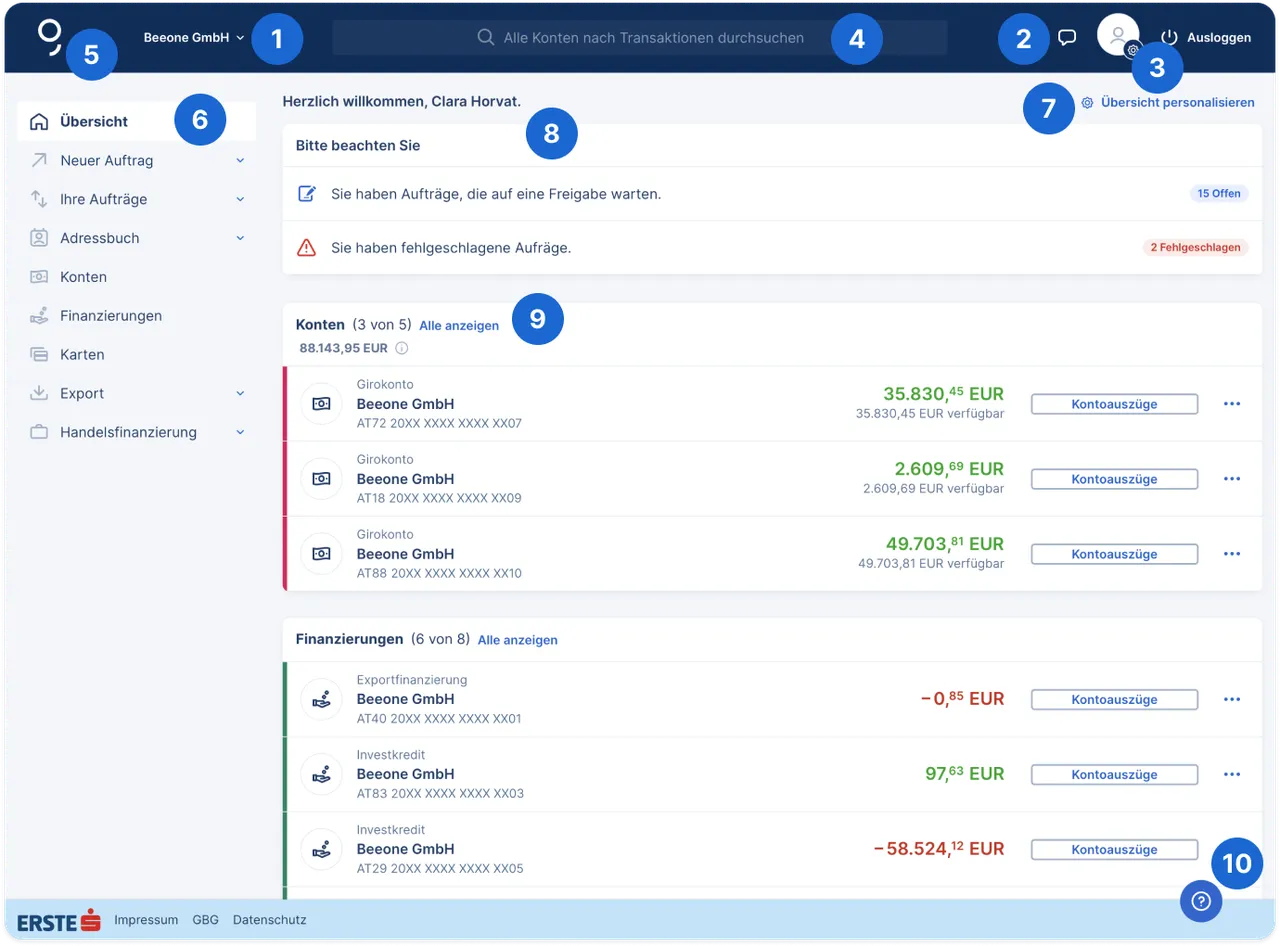The width and height of the screenshot is (1280, 946).
Task: Click the account icon for AT18 Girokonto
Action: point(321,479)
